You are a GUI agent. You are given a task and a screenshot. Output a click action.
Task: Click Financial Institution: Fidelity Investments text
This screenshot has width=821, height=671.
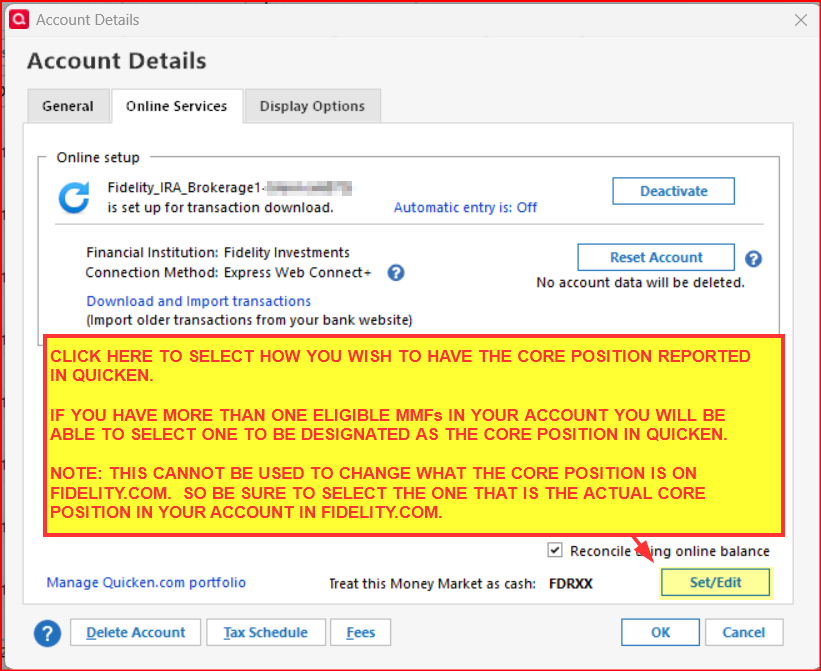coord(218,252)
